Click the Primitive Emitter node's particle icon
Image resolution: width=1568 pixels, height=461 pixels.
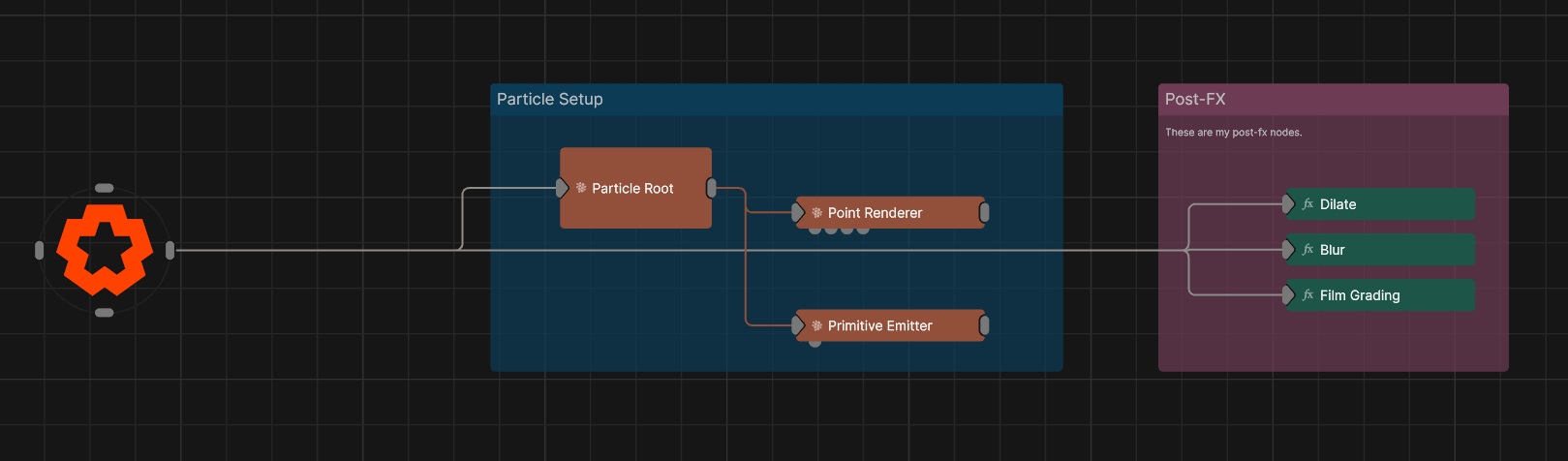[x=816, y=326]
